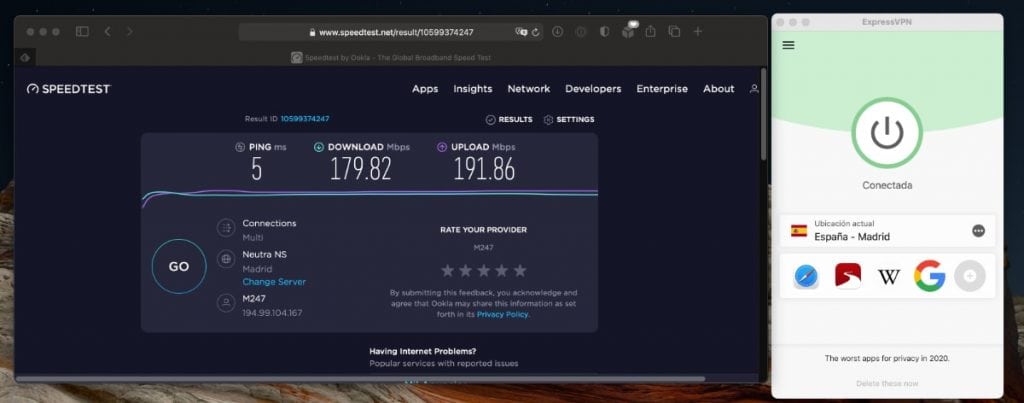1024x403 pixels.
Task: Open the Insights menu
Action: pos(473,89)
